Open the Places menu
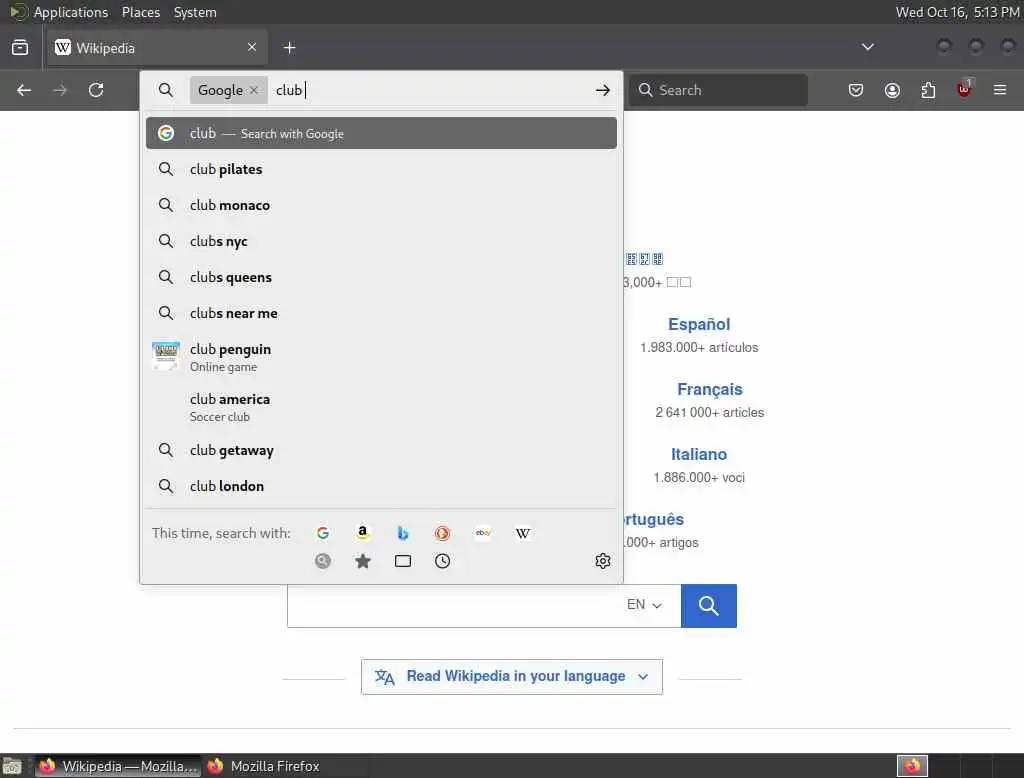 pyautogui.click(x=140, y=12)
